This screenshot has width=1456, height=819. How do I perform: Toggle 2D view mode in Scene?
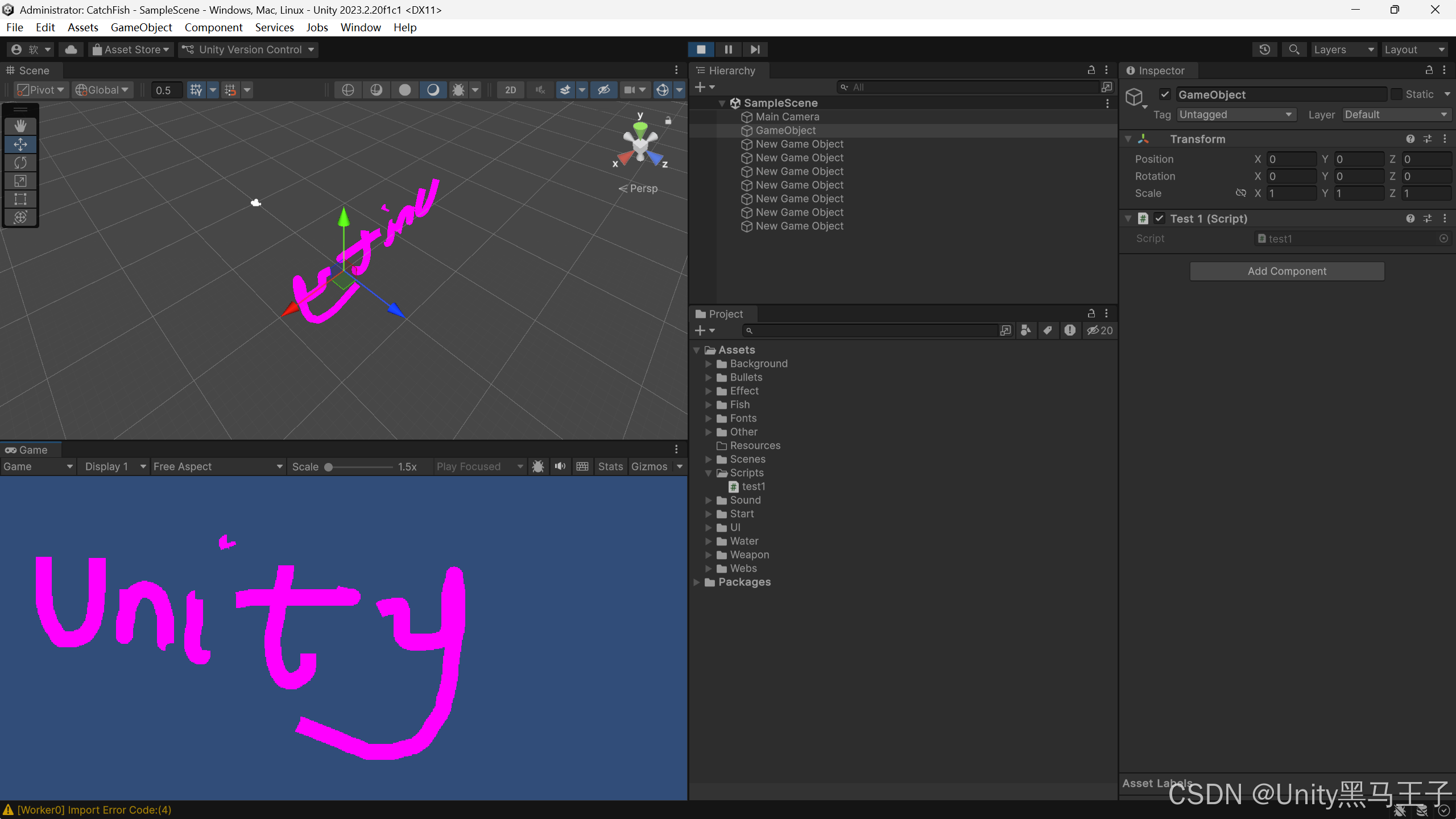point(510,90)
